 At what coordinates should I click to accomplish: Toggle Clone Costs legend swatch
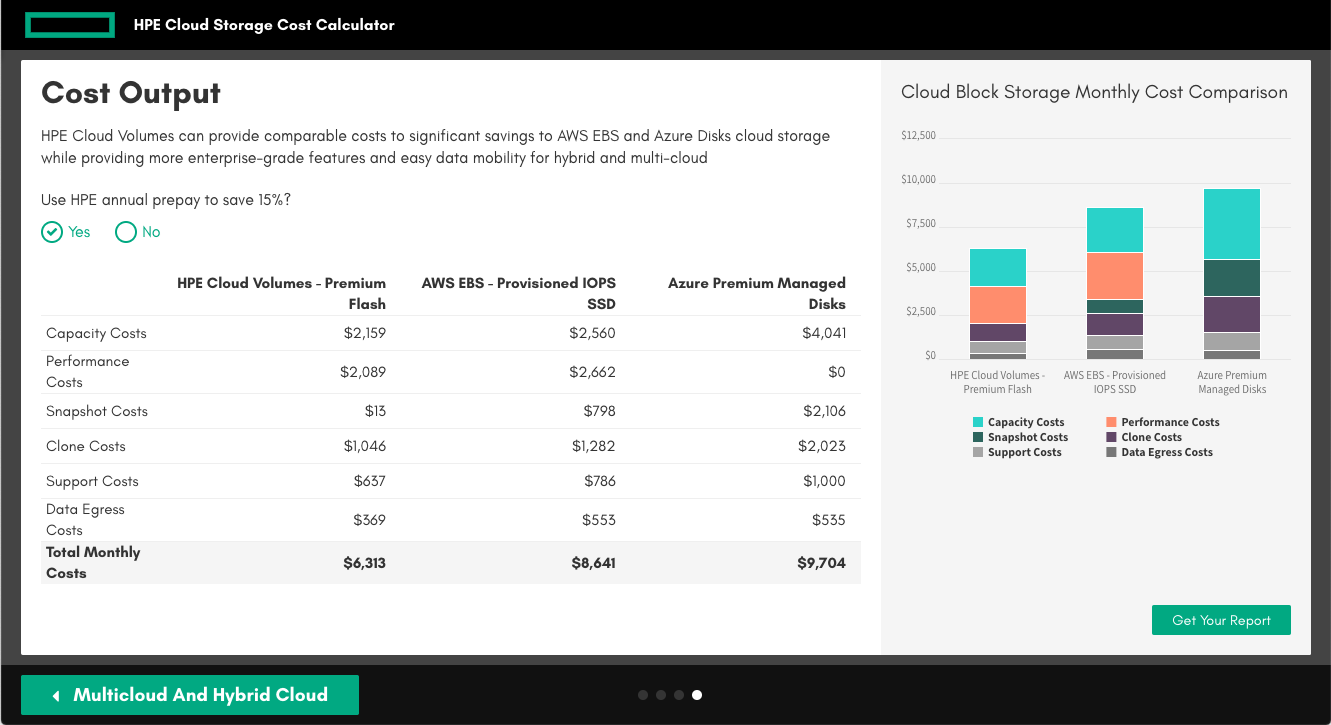(1111, 438)
